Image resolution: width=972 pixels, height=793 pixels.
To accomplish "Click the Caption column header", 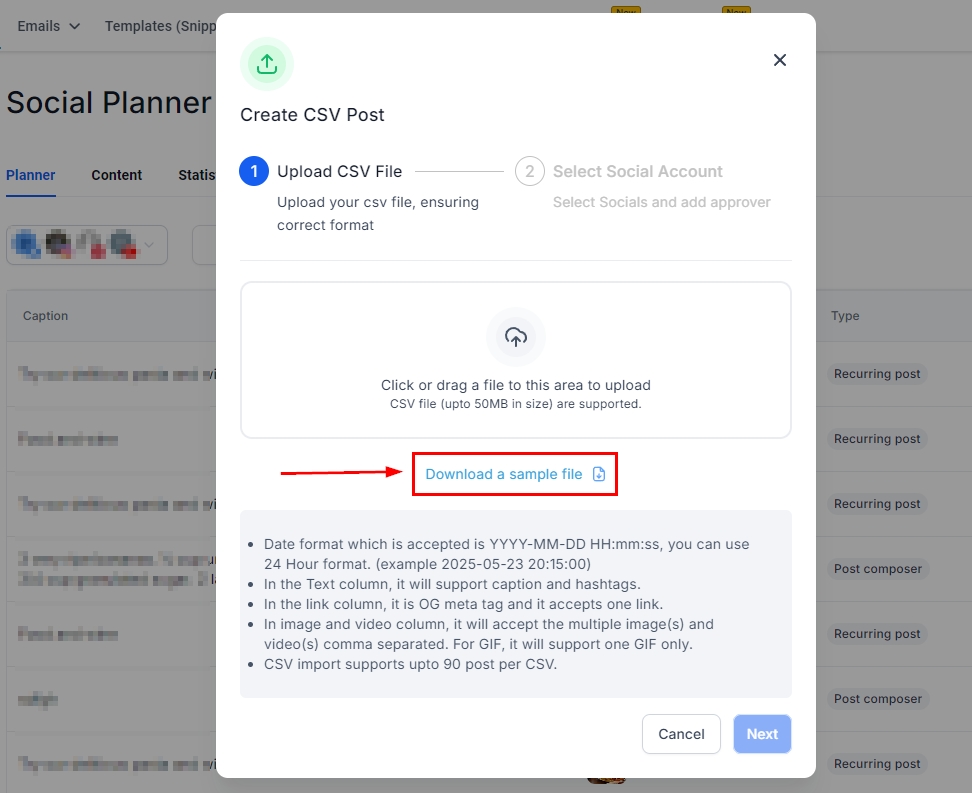I will point(45,316).
